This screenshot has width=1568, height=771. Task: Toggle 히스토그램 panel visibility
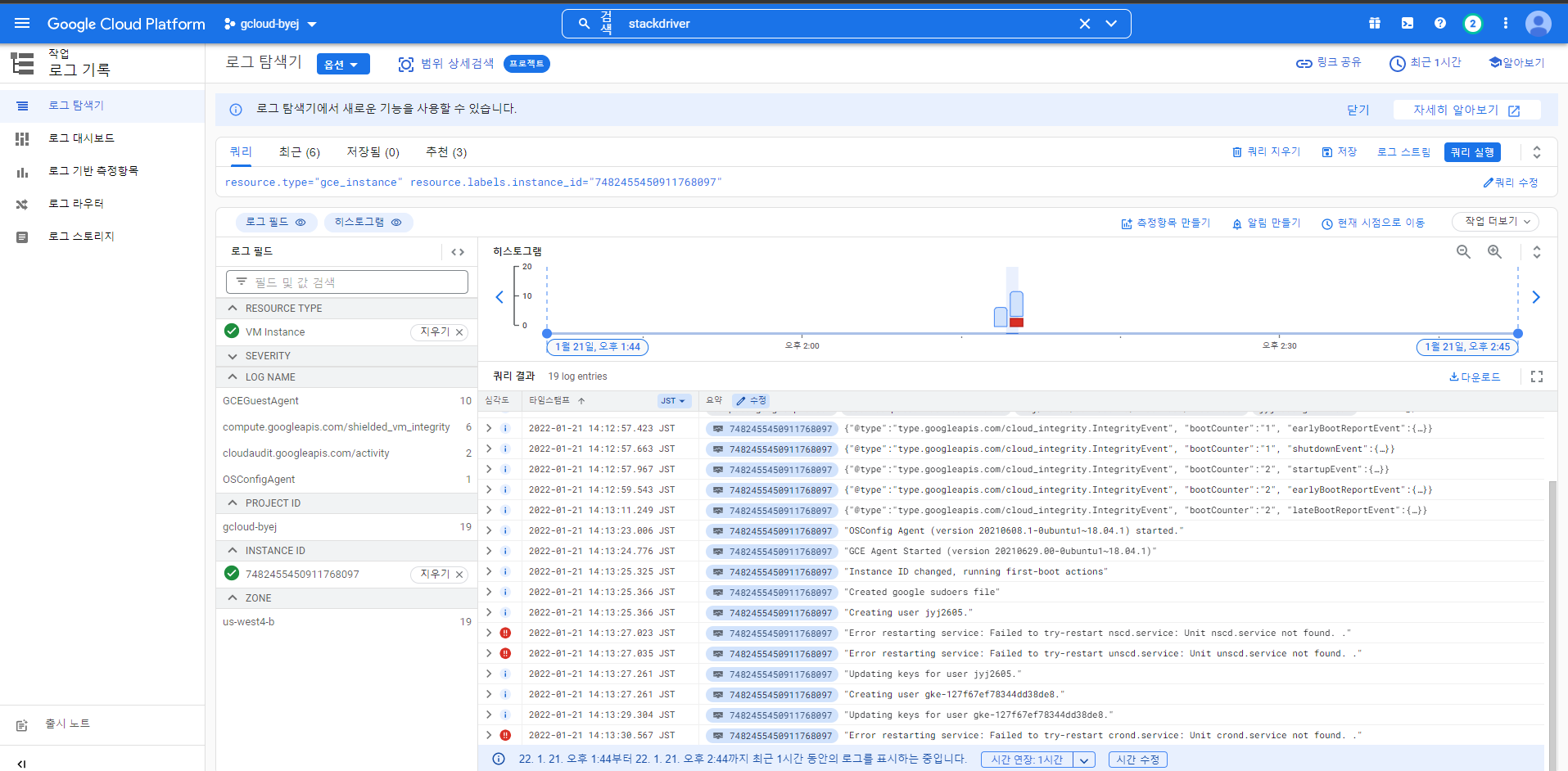(x=368, y=222)
